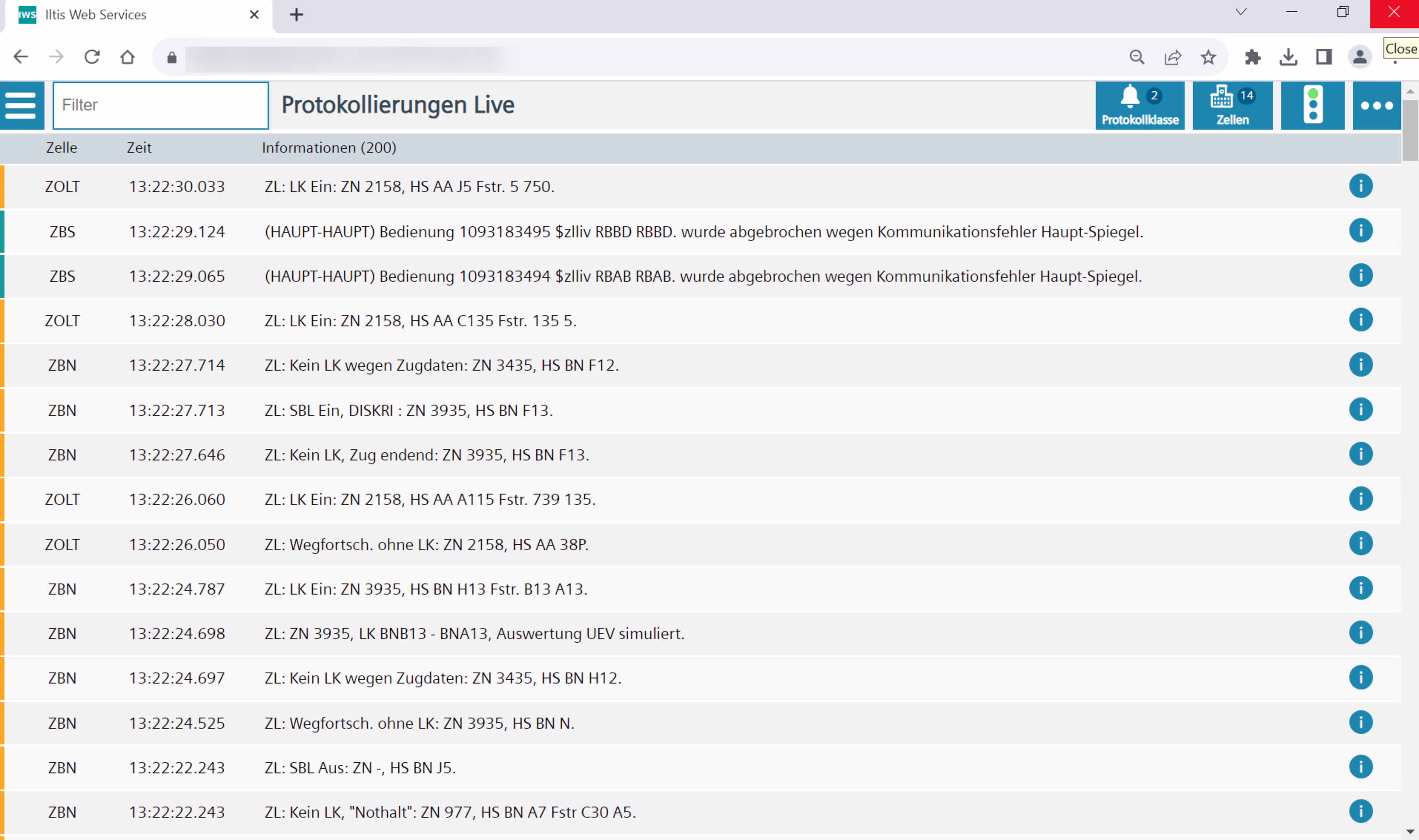Navigate back in browser history

click(21, 57)
